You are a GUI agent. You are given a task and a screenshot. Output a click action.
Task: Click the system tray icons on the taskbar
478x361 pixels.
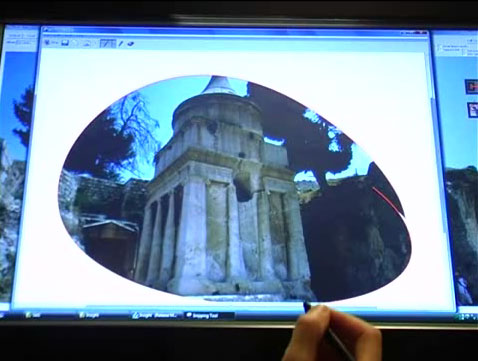(467, 316)
